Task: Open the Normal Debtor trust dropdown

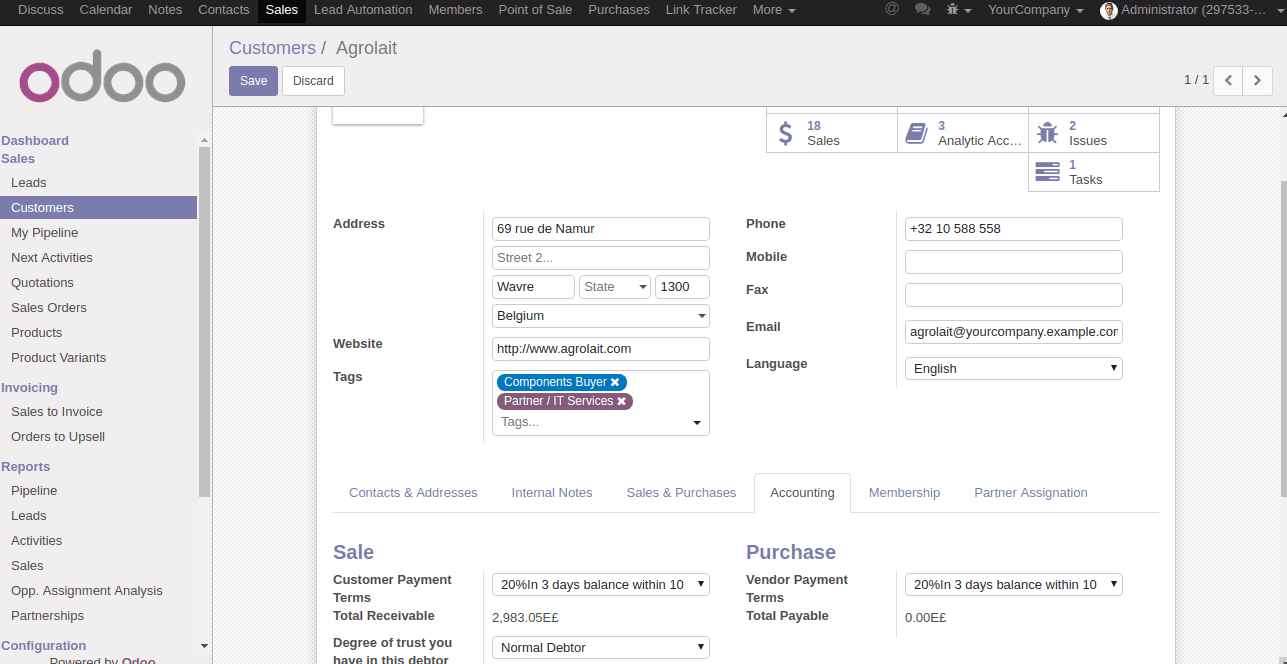Action: click(x=601, y=647)
